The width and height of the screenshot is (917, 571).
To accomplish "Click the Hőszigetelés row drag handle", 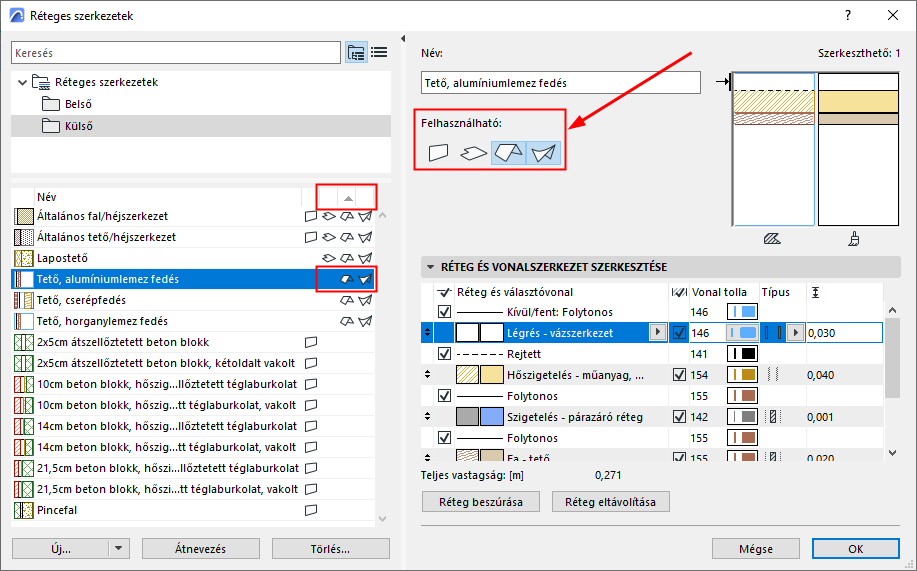I will (428, 375).
